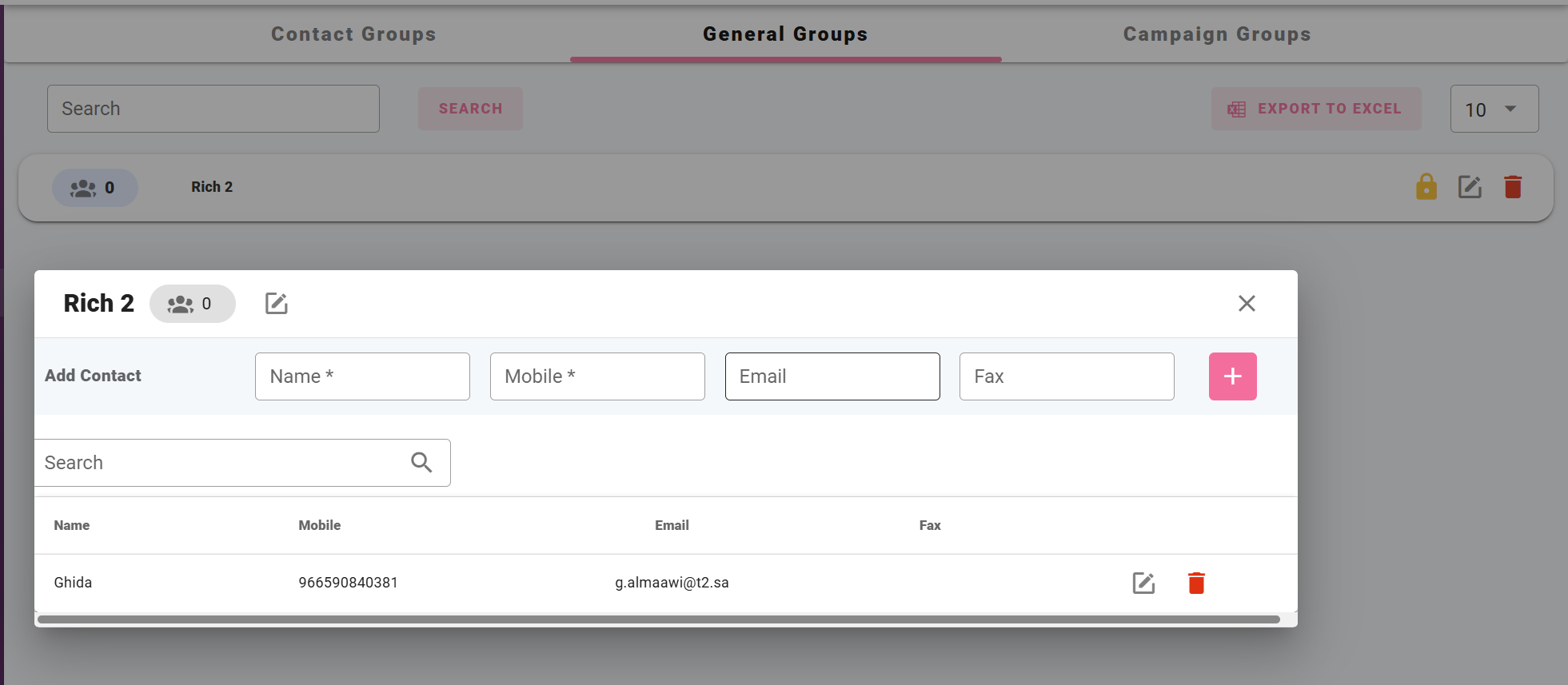This screenshot has width=1568, height=685.
Task: Select the General Groups tab
Action: tap(785, 34)
